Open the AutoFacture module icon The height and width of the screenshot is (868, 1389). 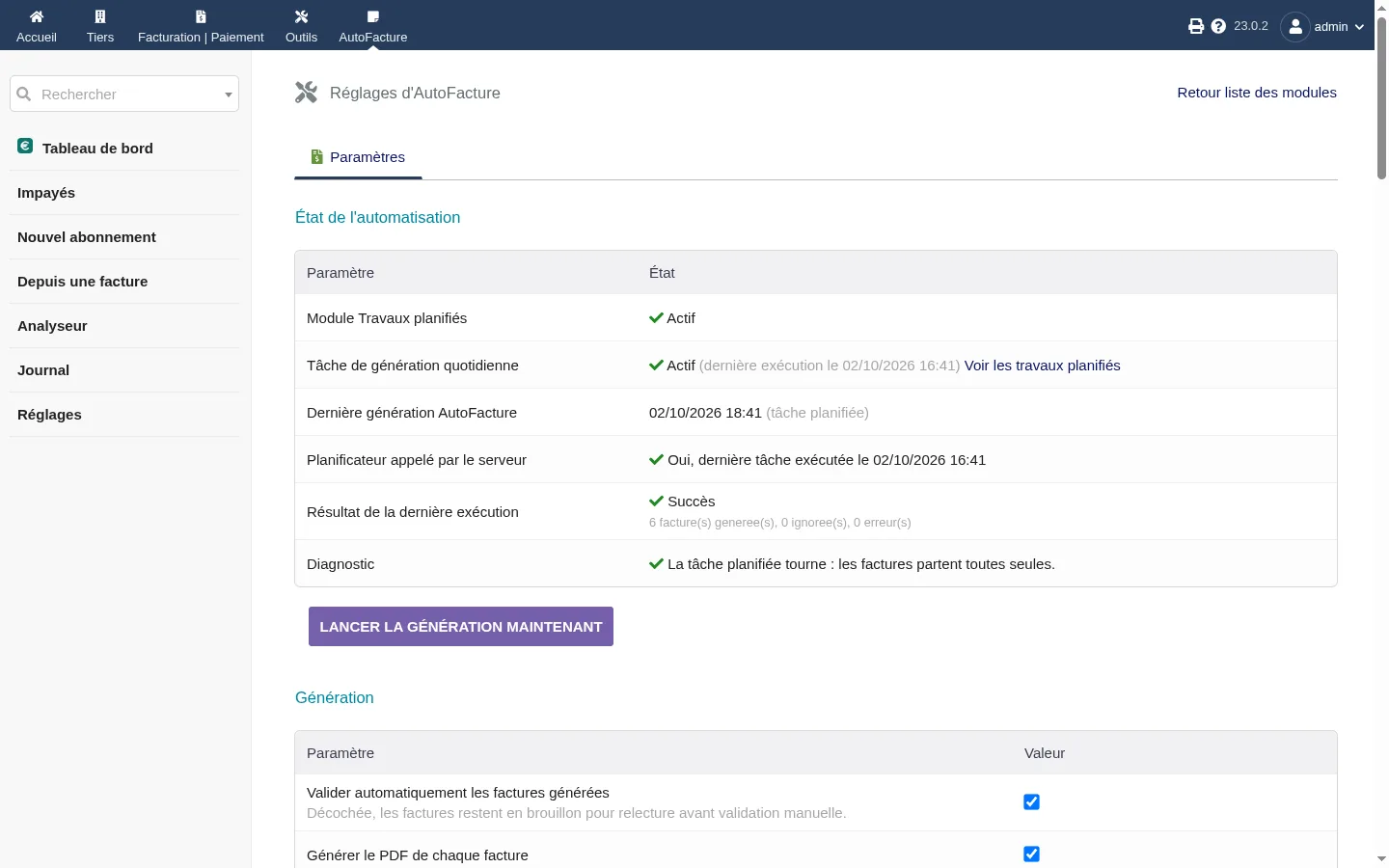(373, 16)
